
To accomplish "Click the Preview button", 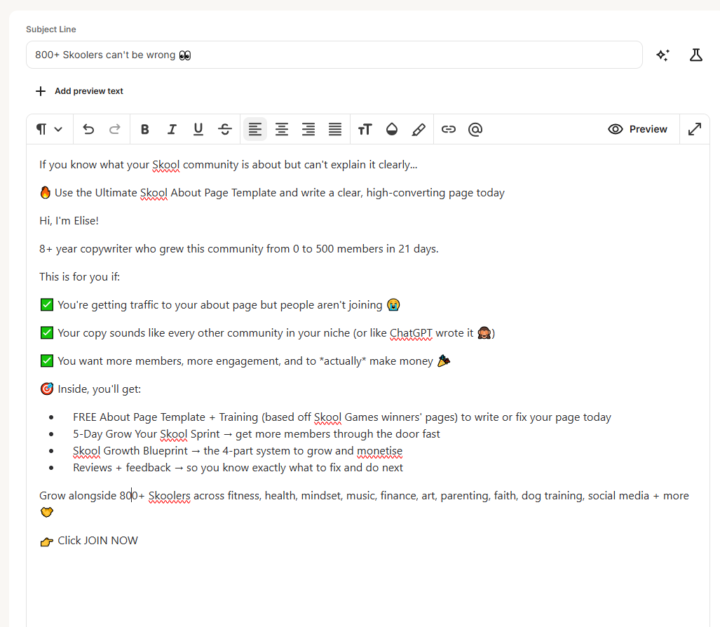I will tap(637, 130).
